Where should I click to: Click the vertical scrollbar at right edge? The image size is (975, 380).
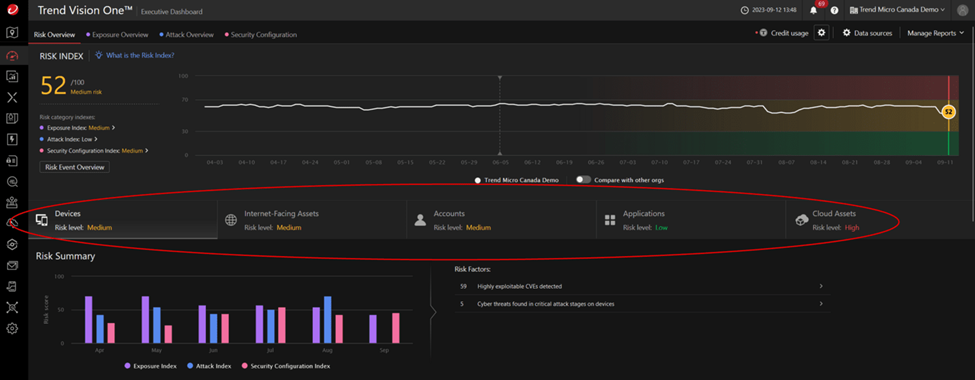click(x=973, y=124)
